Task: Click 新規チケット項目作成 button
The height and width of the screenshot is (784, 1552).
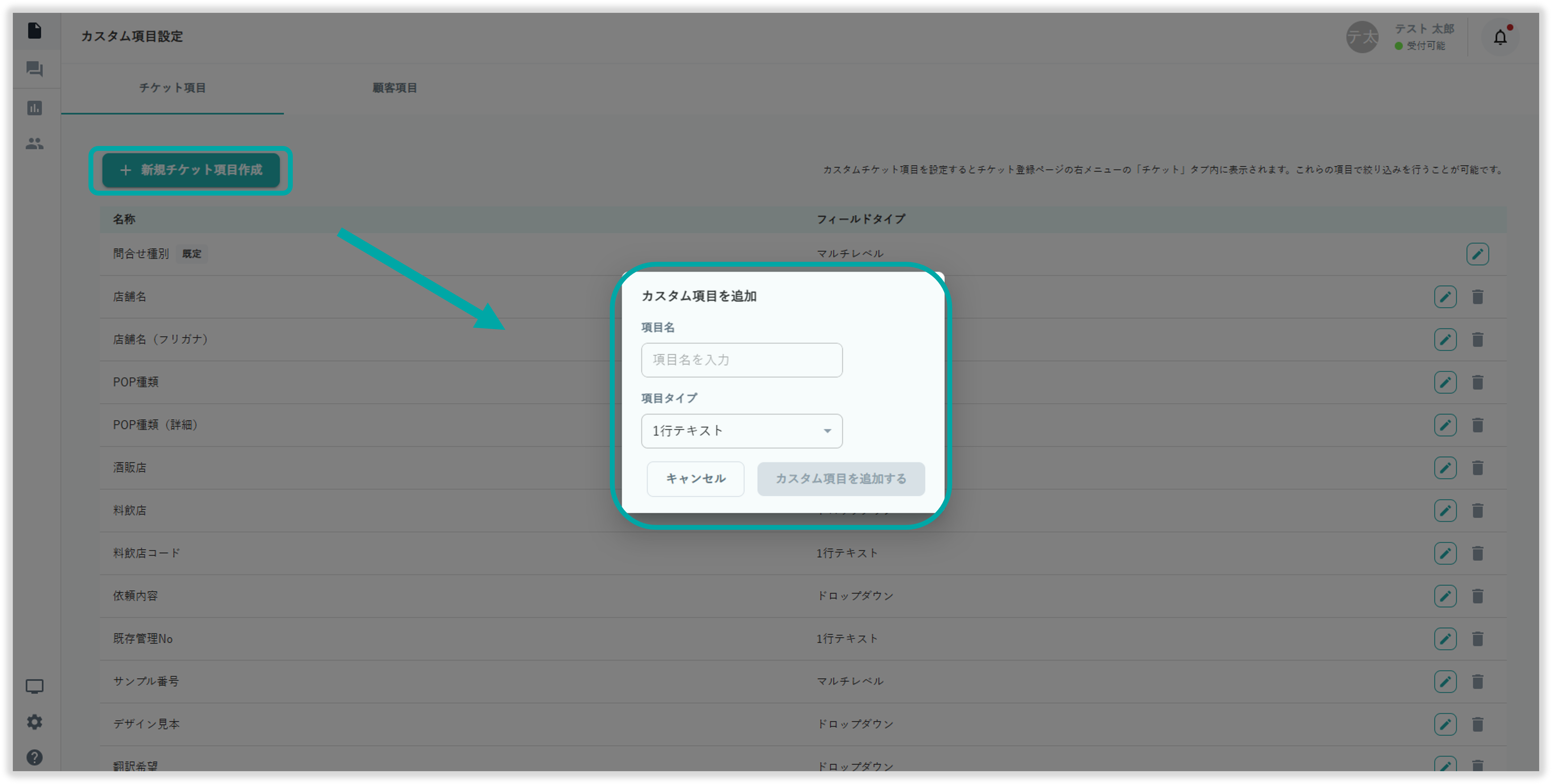Action: 191,170
